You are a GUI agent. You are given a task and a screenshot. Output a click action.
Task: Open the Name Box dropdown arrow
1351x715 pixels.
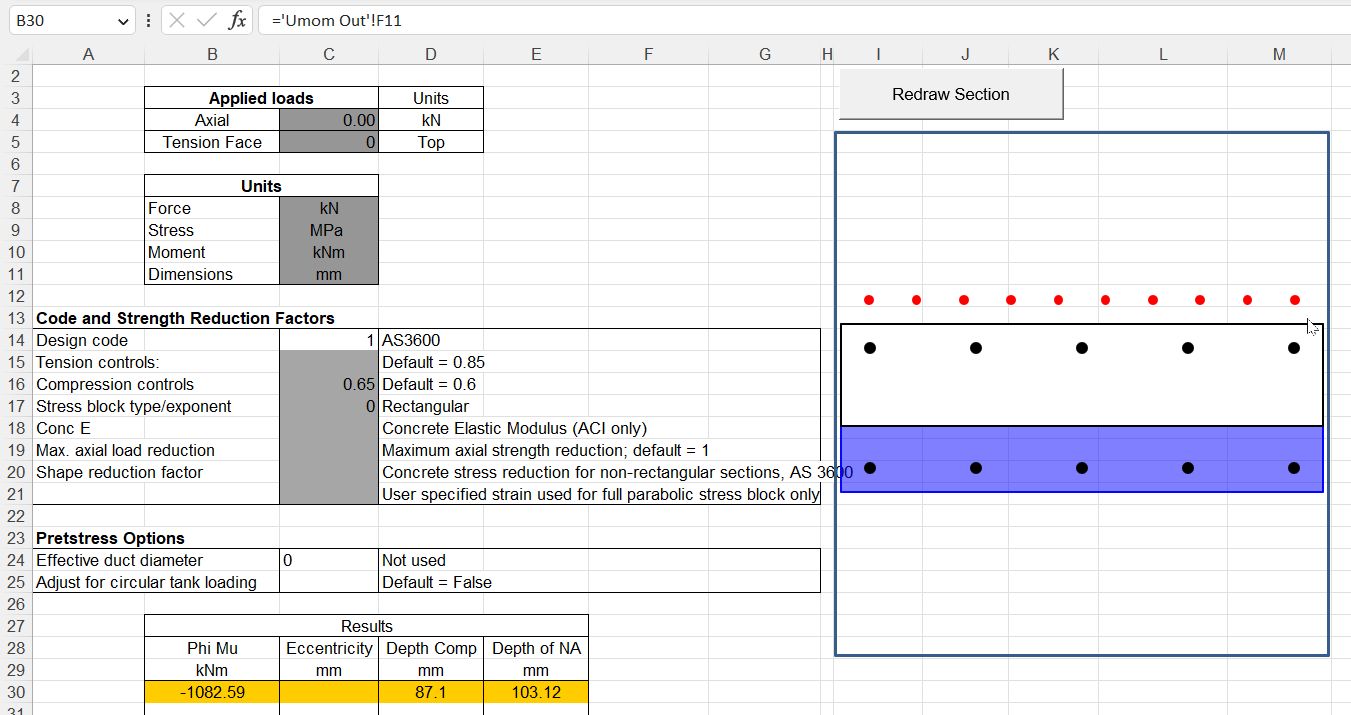coord(123,20)
